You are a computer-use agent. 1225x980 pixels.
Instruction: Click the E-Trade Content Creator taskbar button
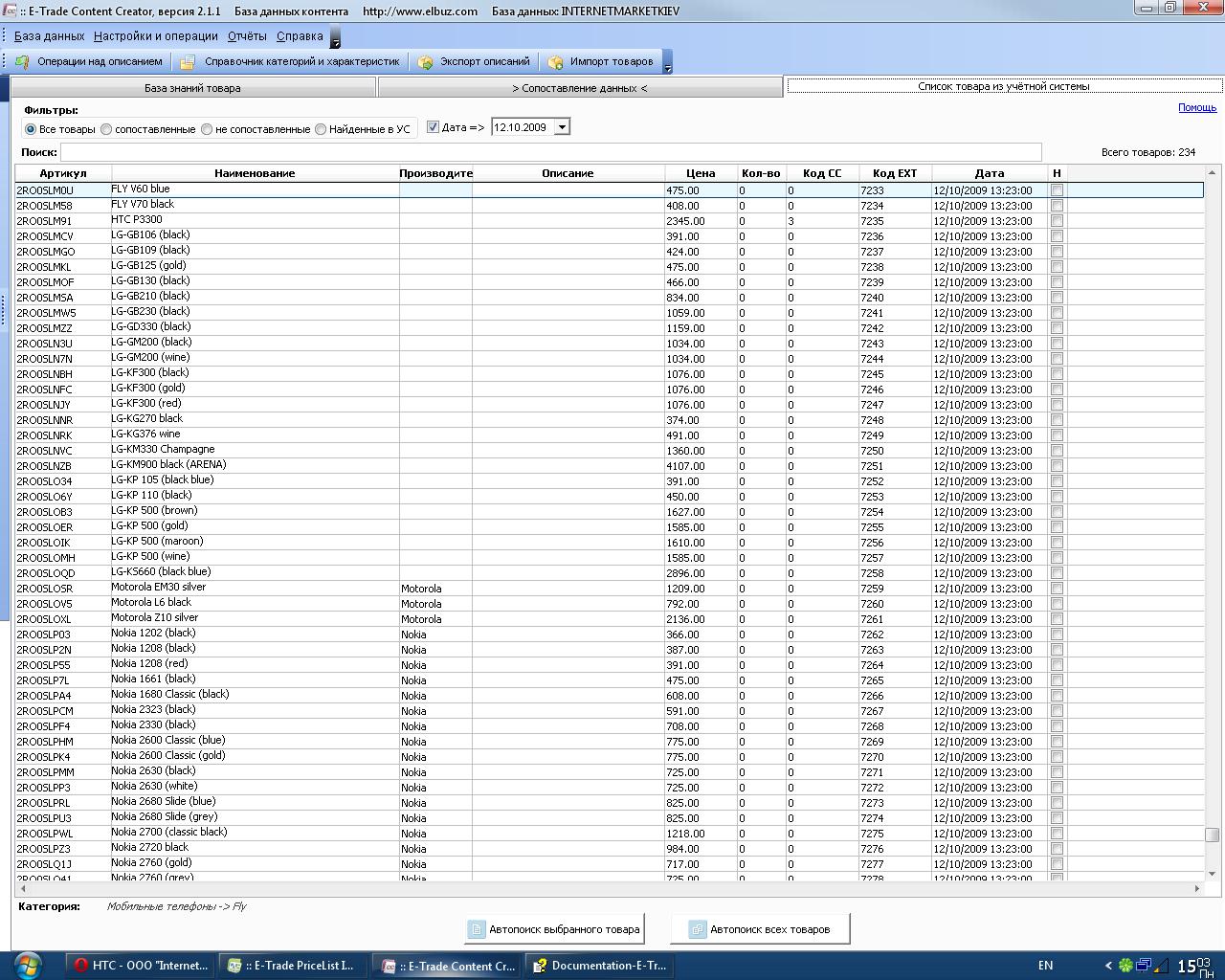click(x=445, y=966)
